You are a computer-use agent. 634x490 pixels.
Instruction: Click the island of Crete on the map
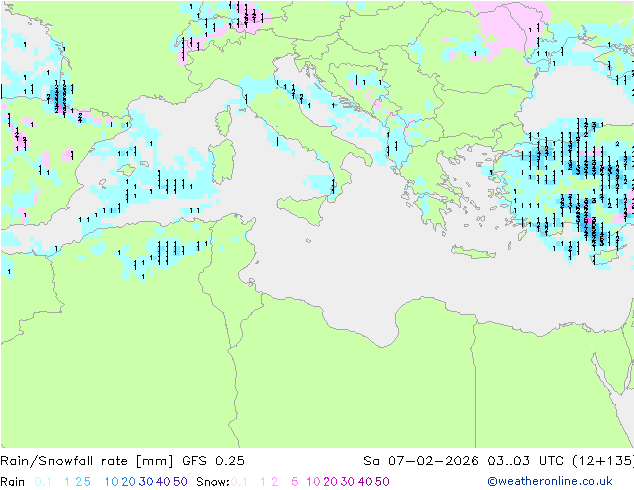click(472, 252)
